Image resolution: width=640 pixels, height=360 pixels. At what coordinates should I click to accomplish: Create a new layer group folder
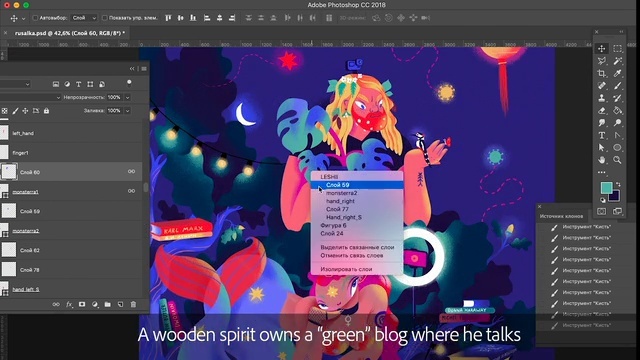108,304
